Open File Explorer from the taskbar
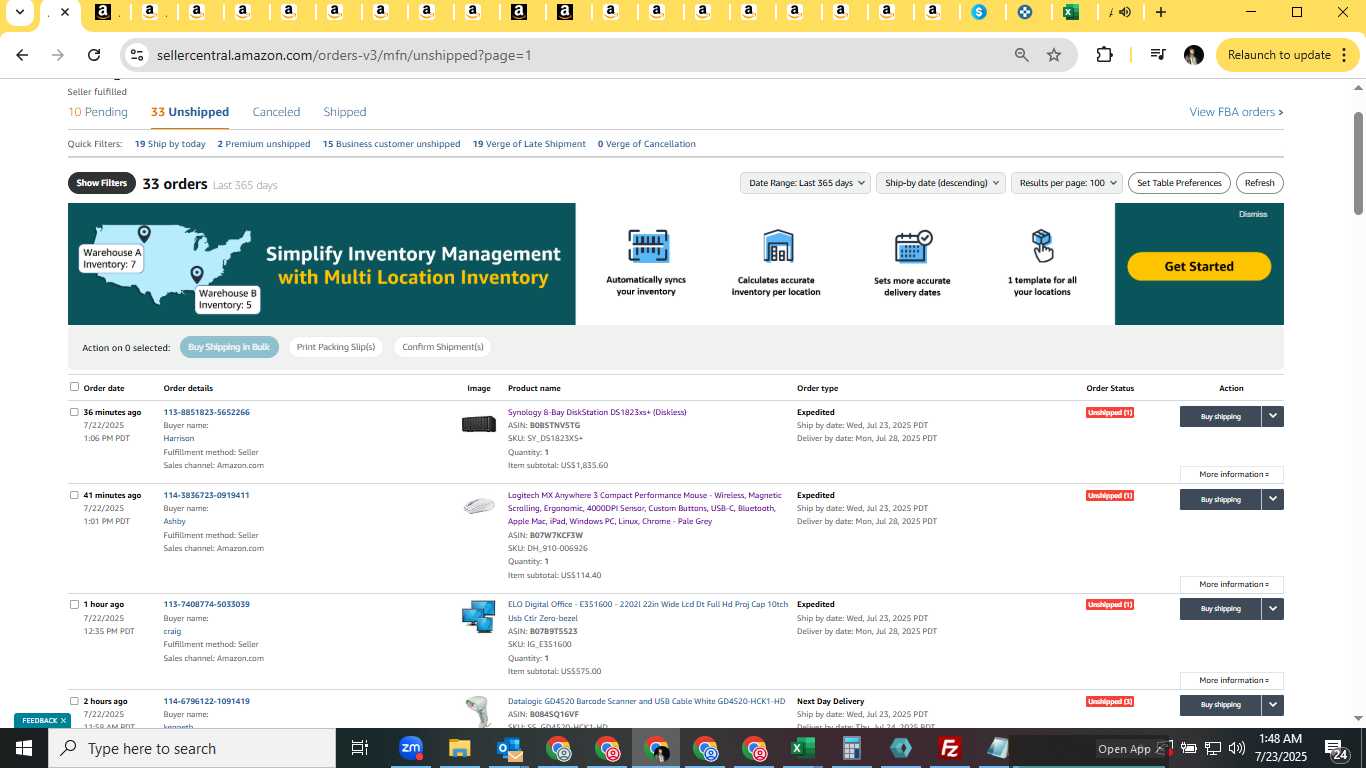Image resolution: width=1366 pixels, height=768 pixels. [x=459, y=748]
